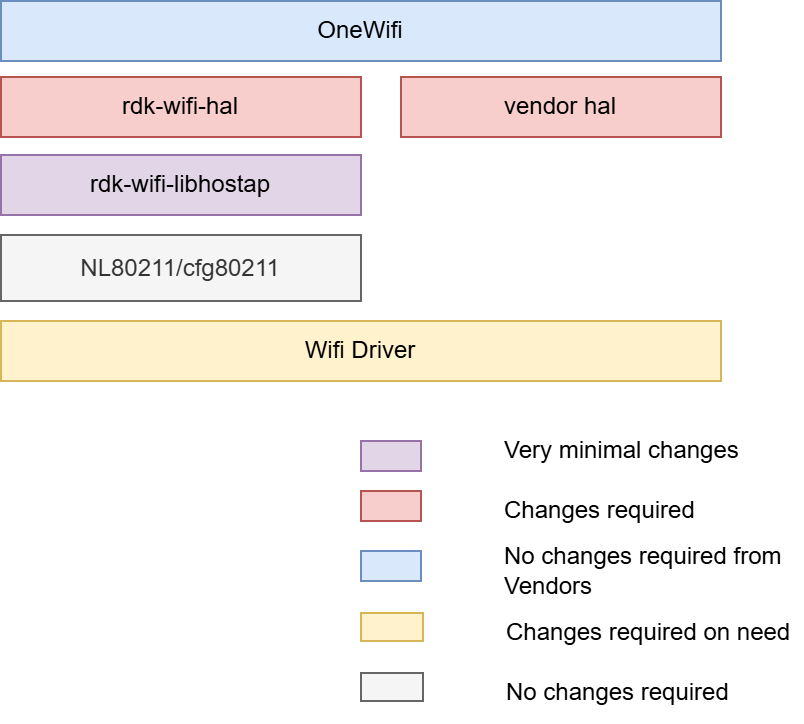Click 'No changes required from Vendors' label
Image resolution: width=804 pixels, height=724 pixels.
click(642, 570)
